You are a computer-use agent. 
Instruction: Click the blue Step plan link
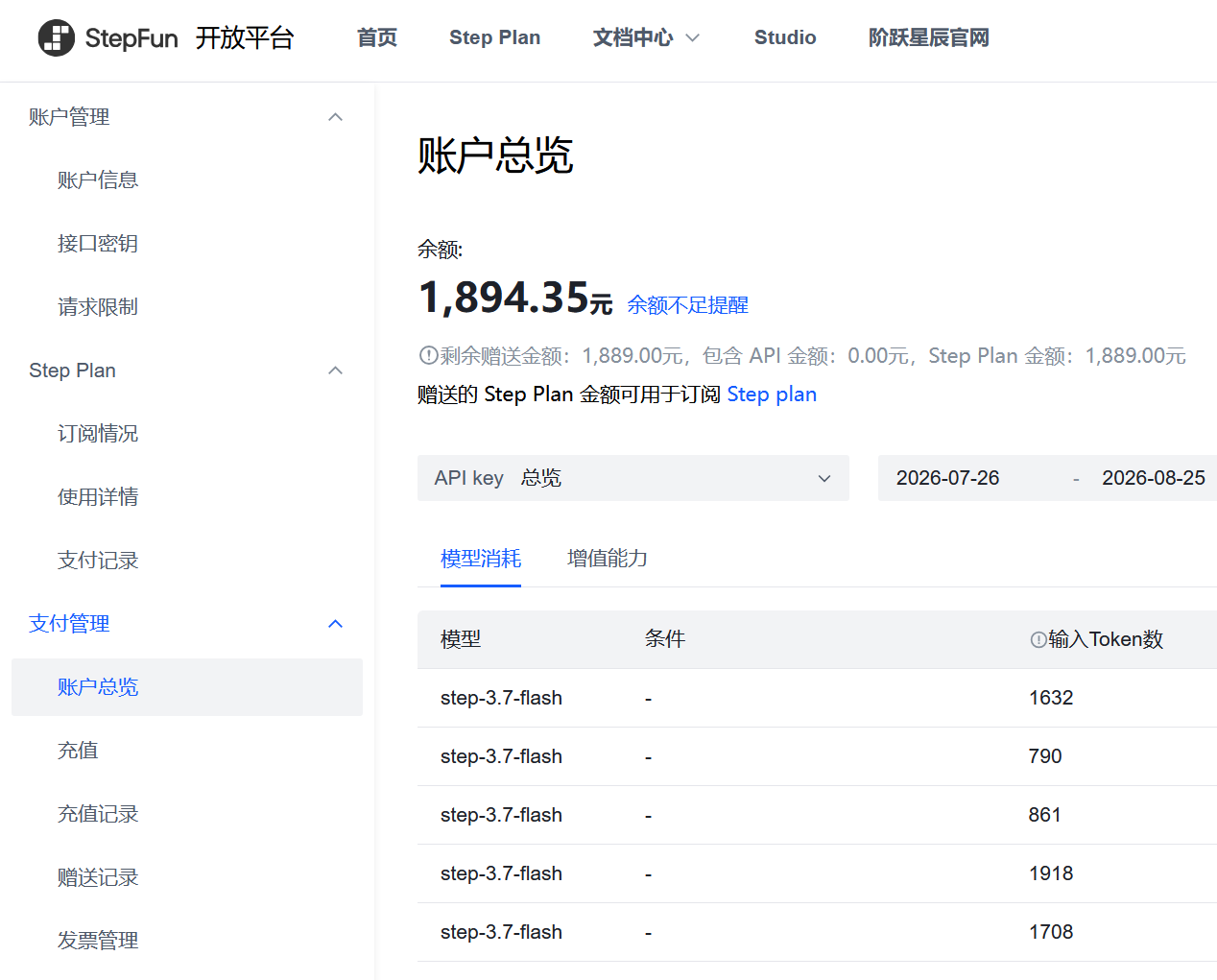pyautogui.click(x=772, y=394)
